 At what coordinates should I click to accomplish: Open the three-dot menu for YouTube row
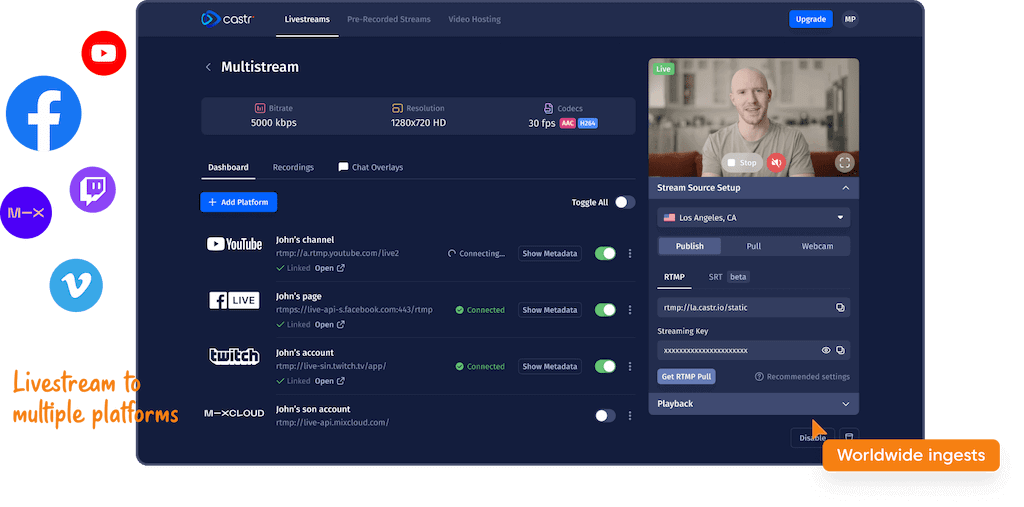(x=630, y=254)
